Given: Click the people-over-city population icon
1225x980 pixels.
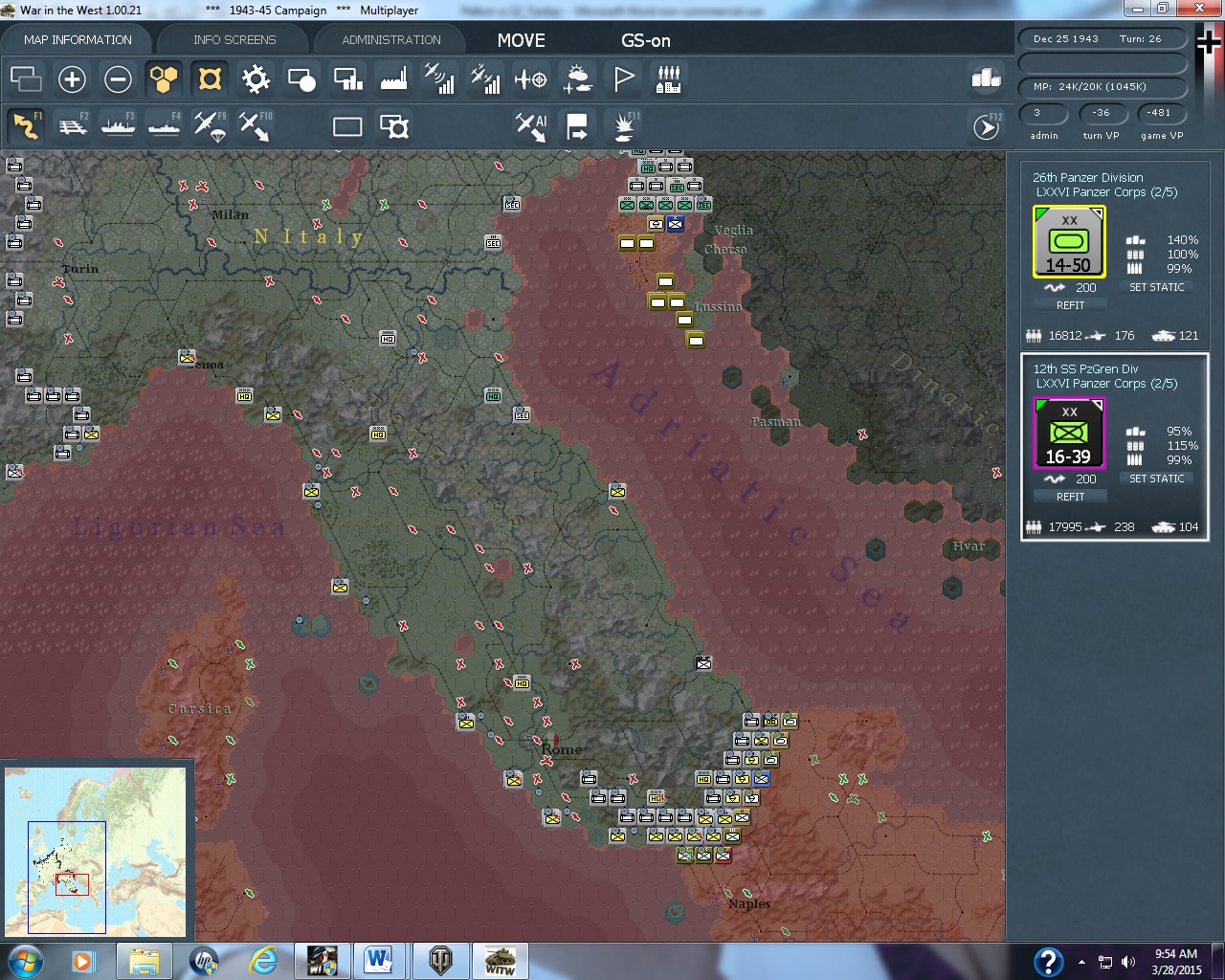Looking at the screenshot, I should pyautogui.click(x=669, y=78).
